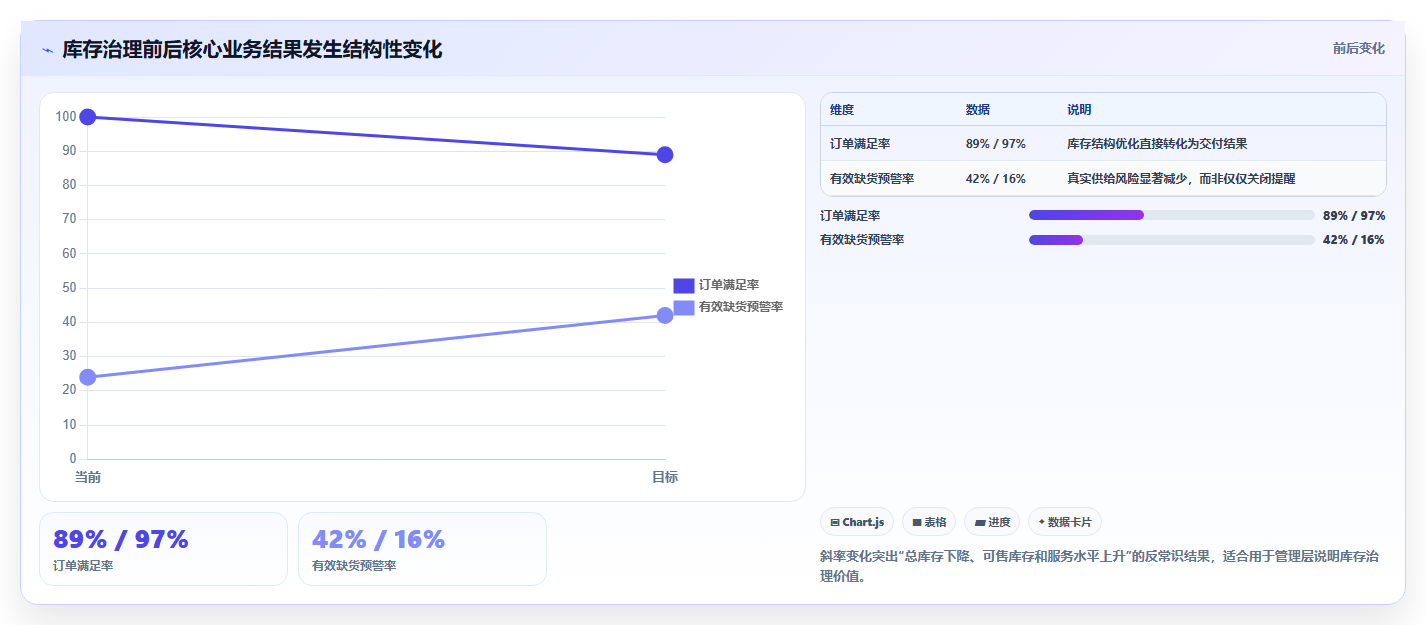The height and width of the screenshot is (625, 1426).
Task: Click the 有效缺货预警率 progress bar
Action: pyautogui.click(x=1172, y=239)
